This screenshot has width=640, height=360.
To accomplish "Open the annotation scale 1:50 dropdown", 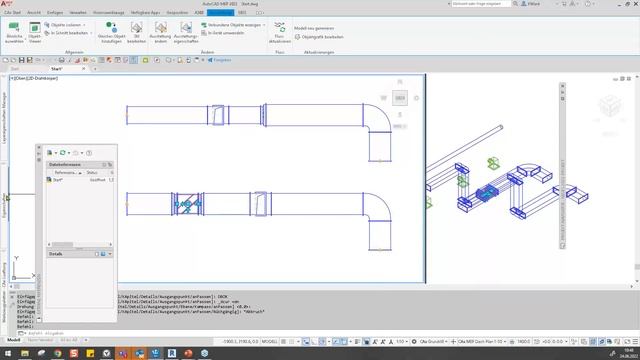I will tap(402, 341).
